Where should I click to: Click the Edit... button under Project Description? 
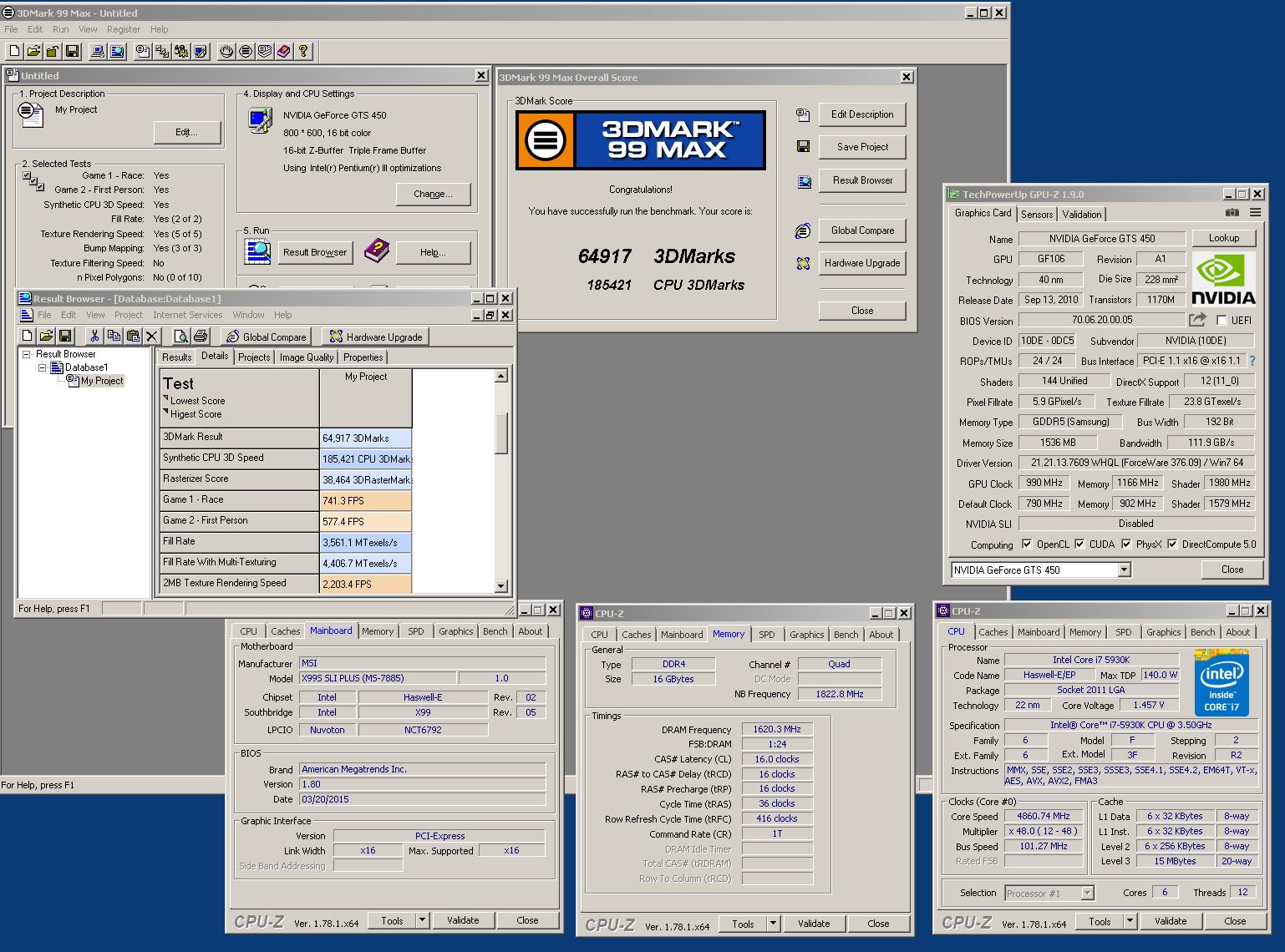[x=187, y=132]
